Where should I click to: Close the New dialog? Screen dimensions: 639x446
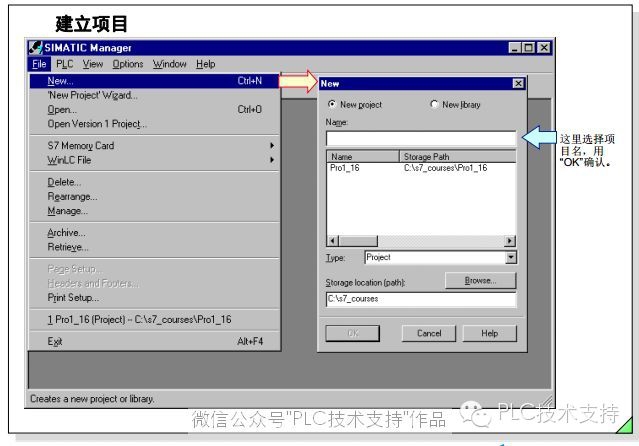518,84
